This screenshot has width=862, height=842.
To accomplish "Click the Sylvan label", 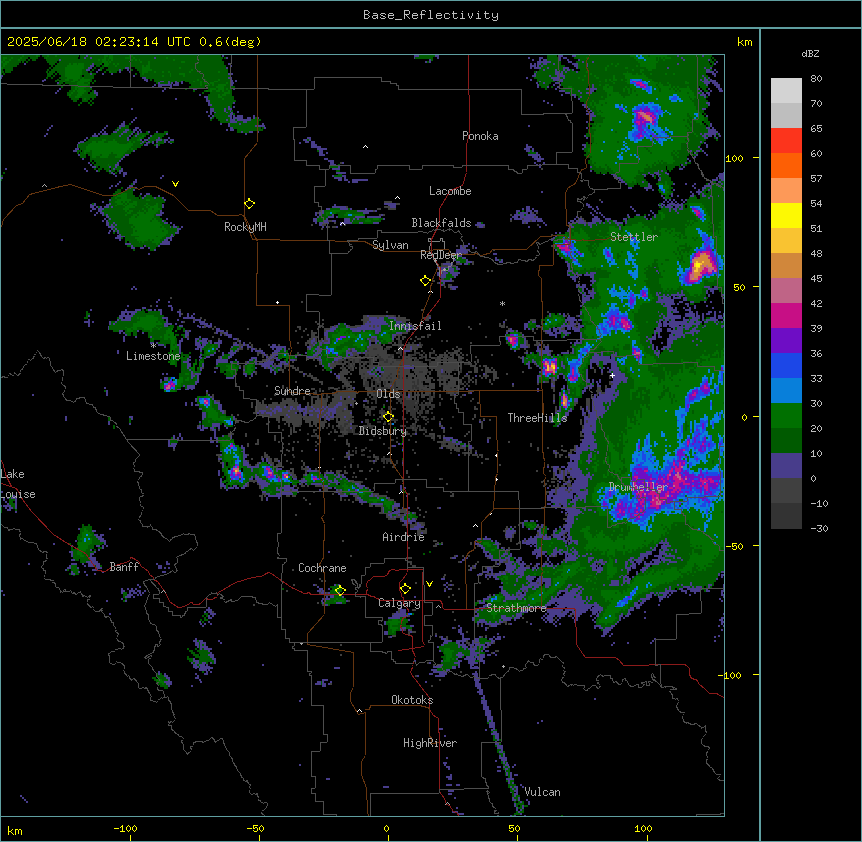I will pyautogui.click(x=390, y=245).
